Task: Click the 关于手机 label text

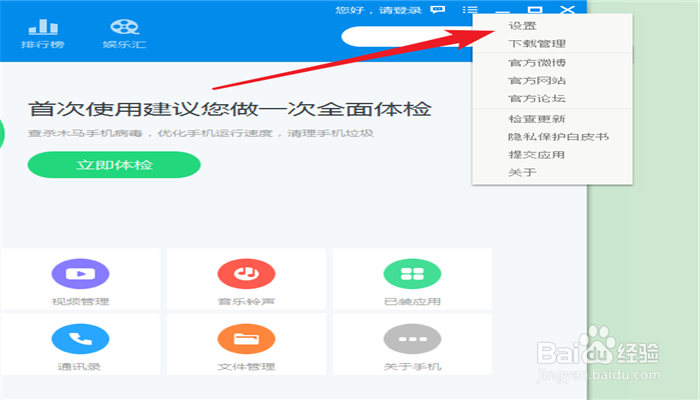Action: point(412,367)
